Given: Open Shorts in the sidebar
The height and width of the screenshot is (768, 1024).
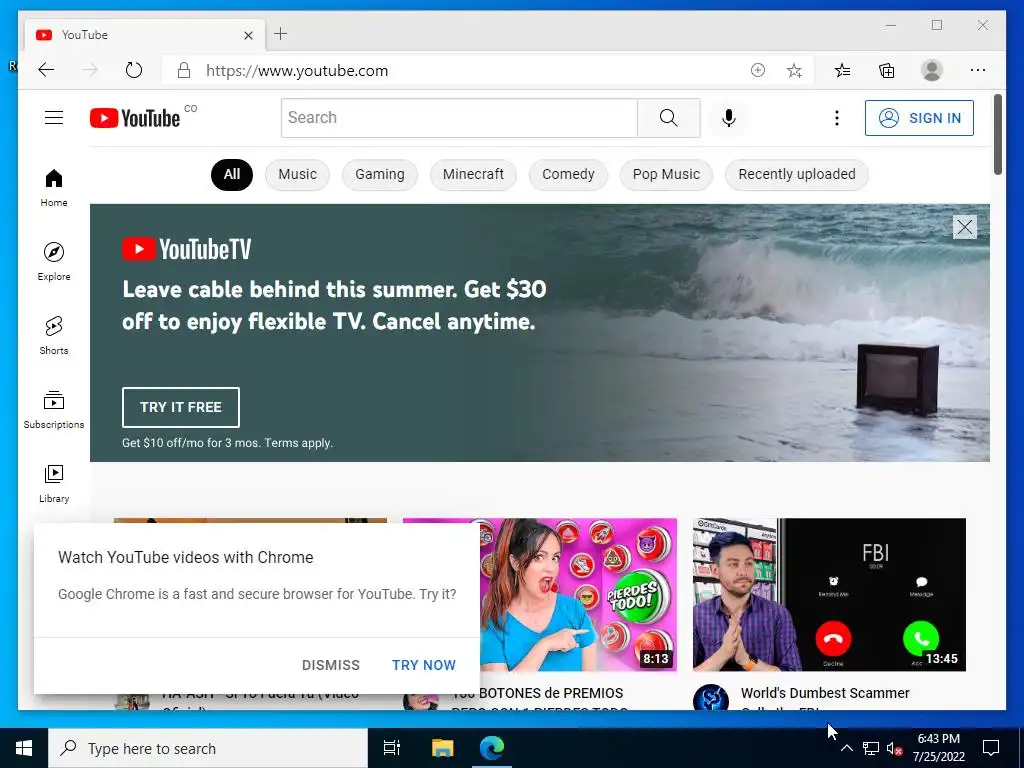Looking at the screenshot, I should [x=54, y=336].
